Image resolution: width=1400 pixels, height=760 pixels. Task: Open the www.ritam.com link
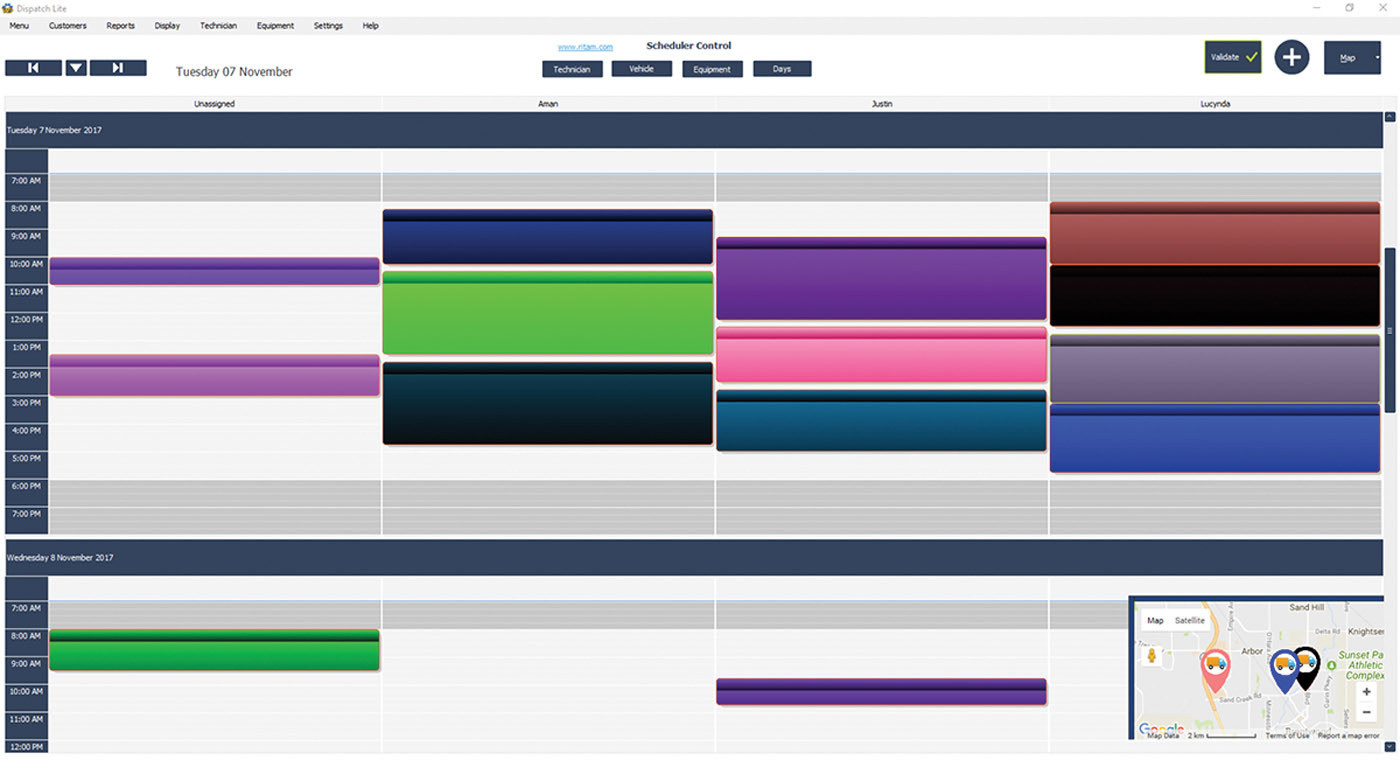pos(585,47)
